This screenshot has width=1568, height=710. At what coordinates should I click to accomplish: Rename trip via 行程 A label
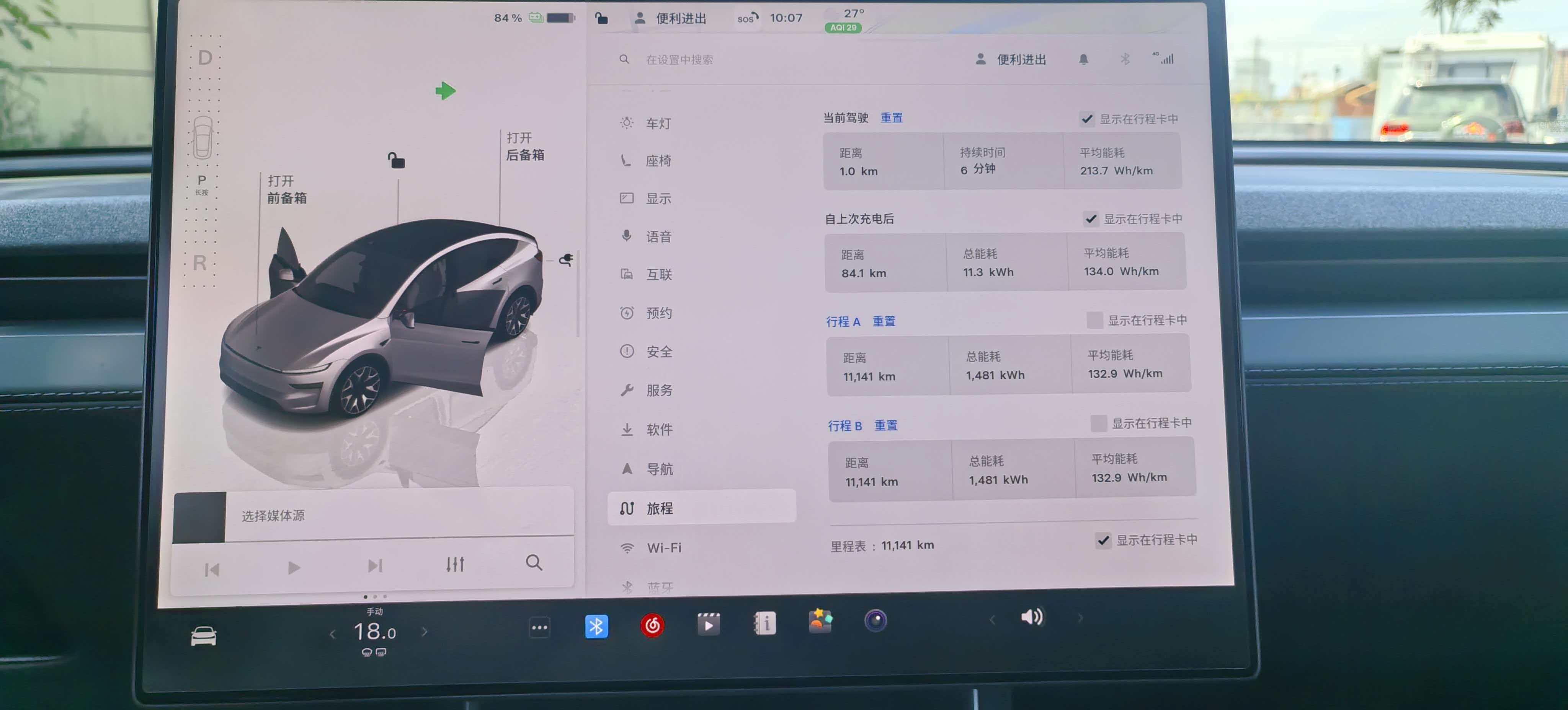tap(843, 321)
